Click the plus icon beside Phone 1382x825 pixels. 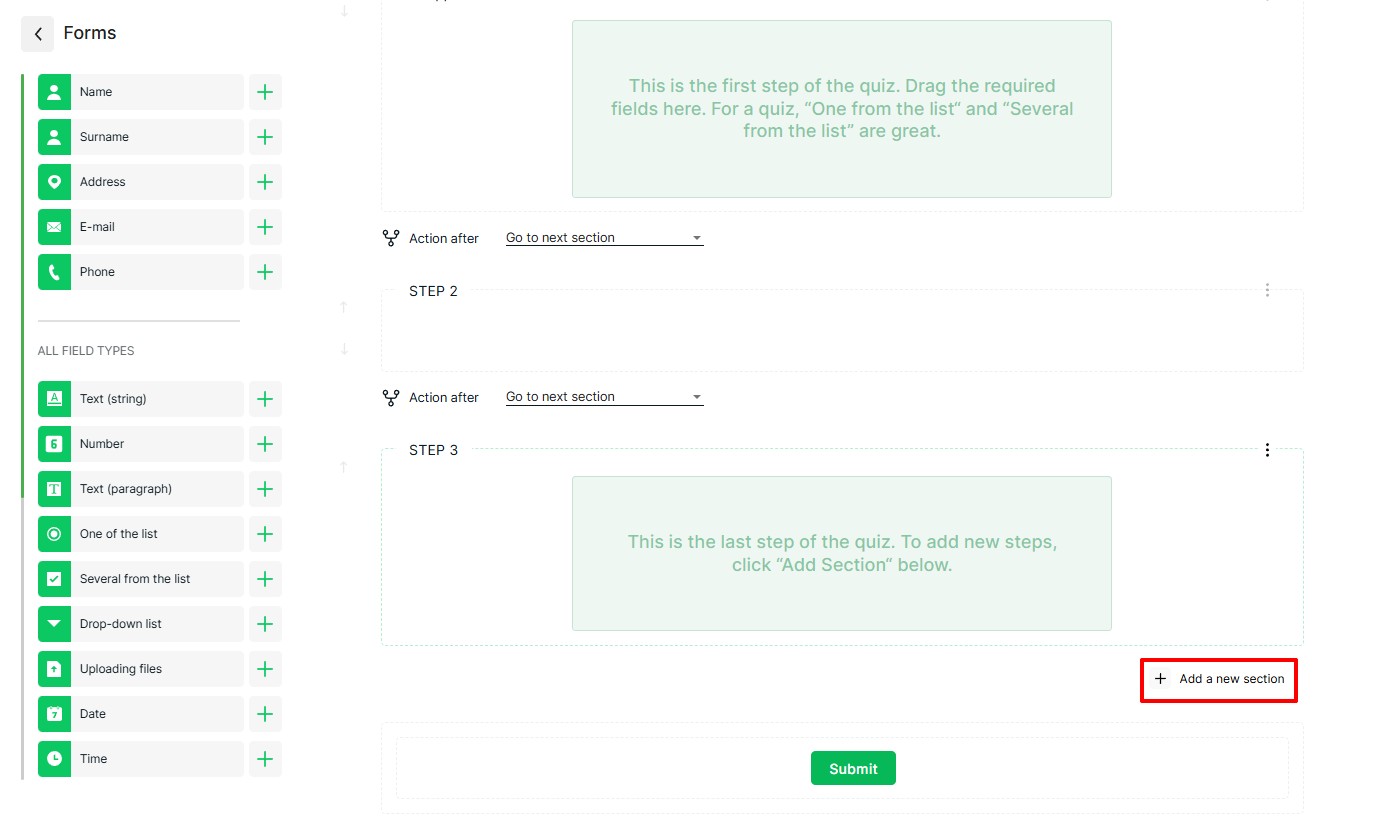tap(265, 272)
